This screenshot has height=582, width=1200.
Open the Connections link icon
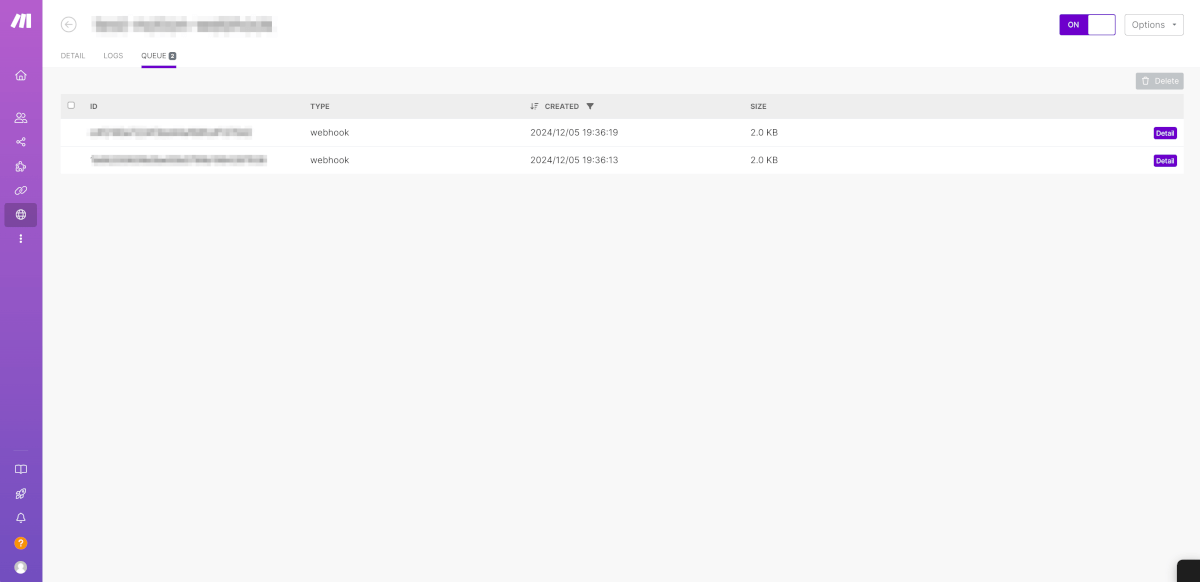(x=21, y=190)
